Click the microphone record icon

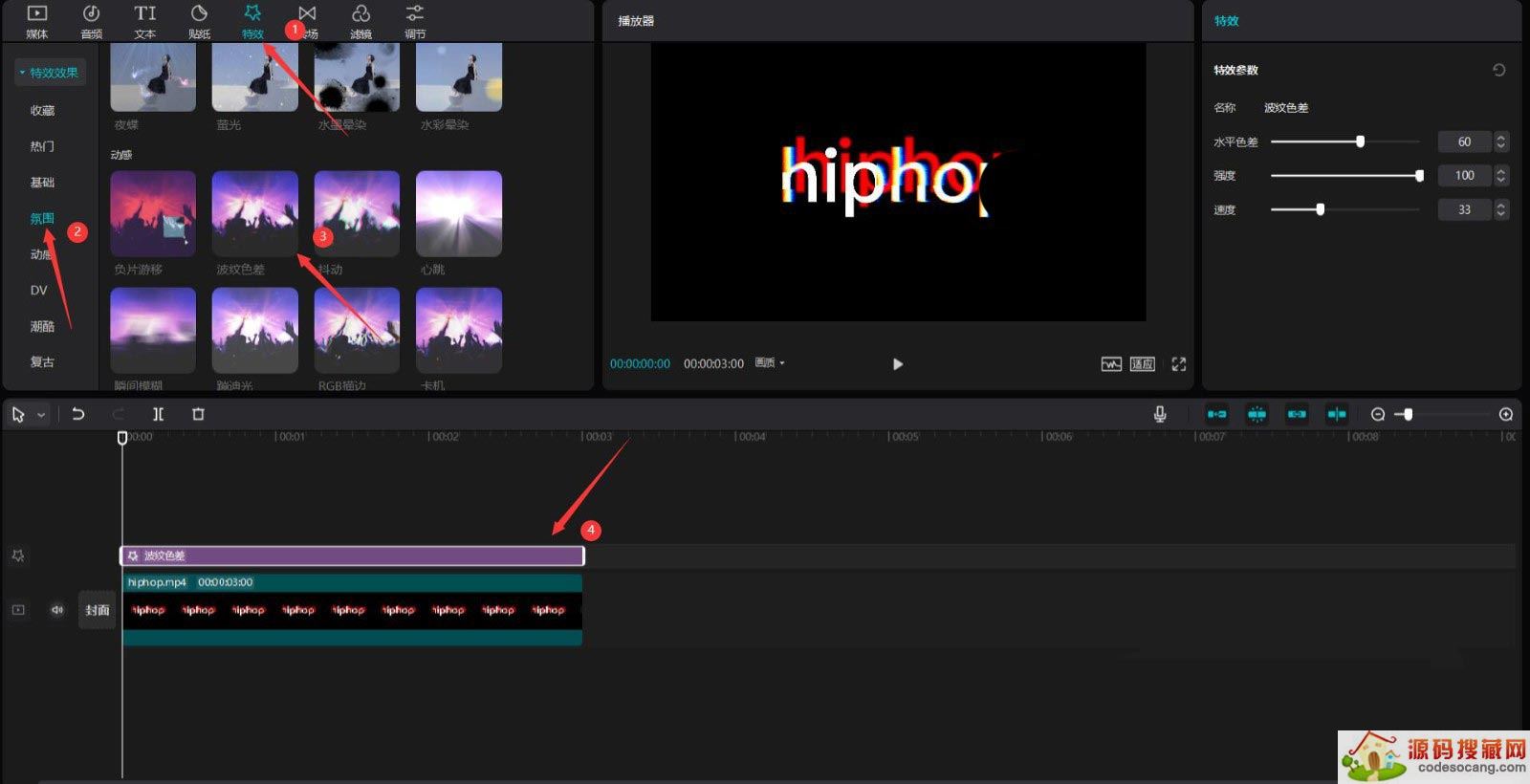tap(1159, 414)
